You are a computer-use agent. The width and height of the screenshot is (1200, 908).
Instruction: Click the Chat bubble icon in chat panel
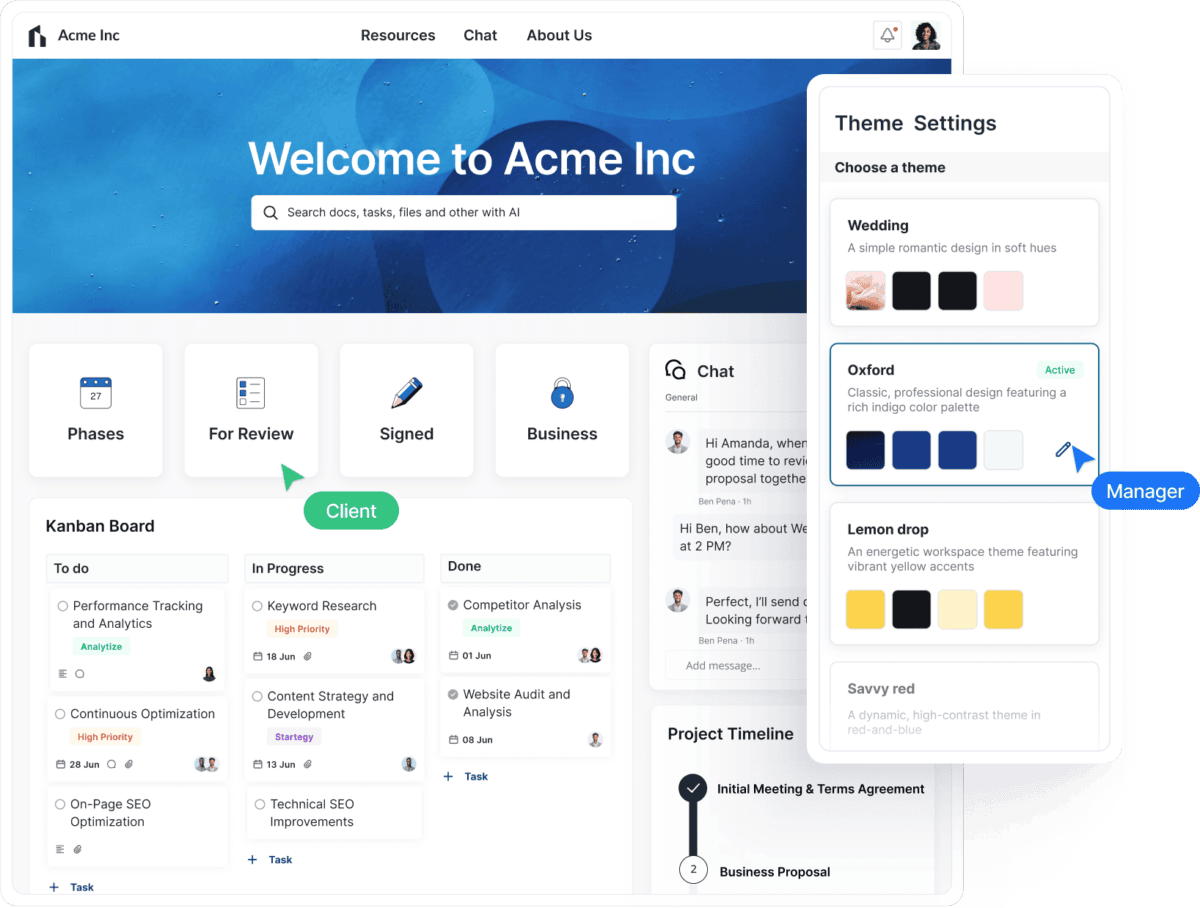(x=675, y=370)
